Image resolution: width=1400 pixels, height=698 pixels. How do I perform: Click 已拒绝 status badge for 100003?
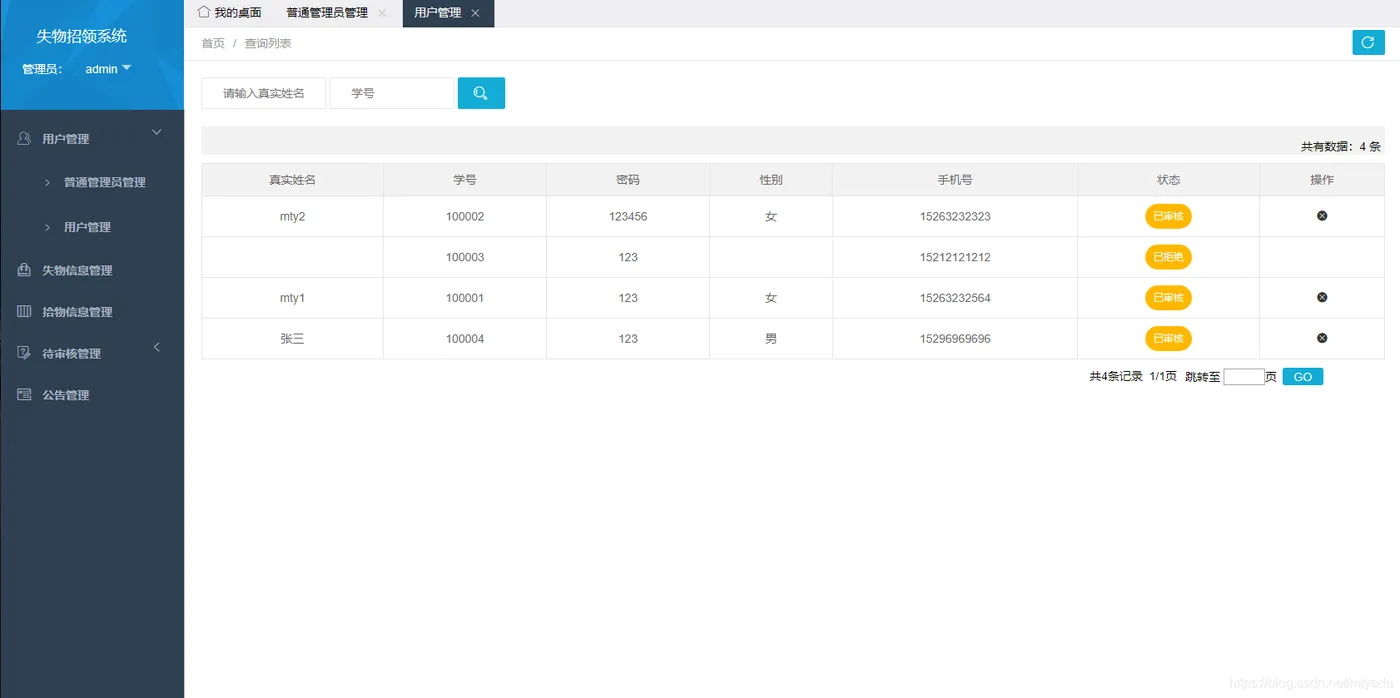(1168, 257)
